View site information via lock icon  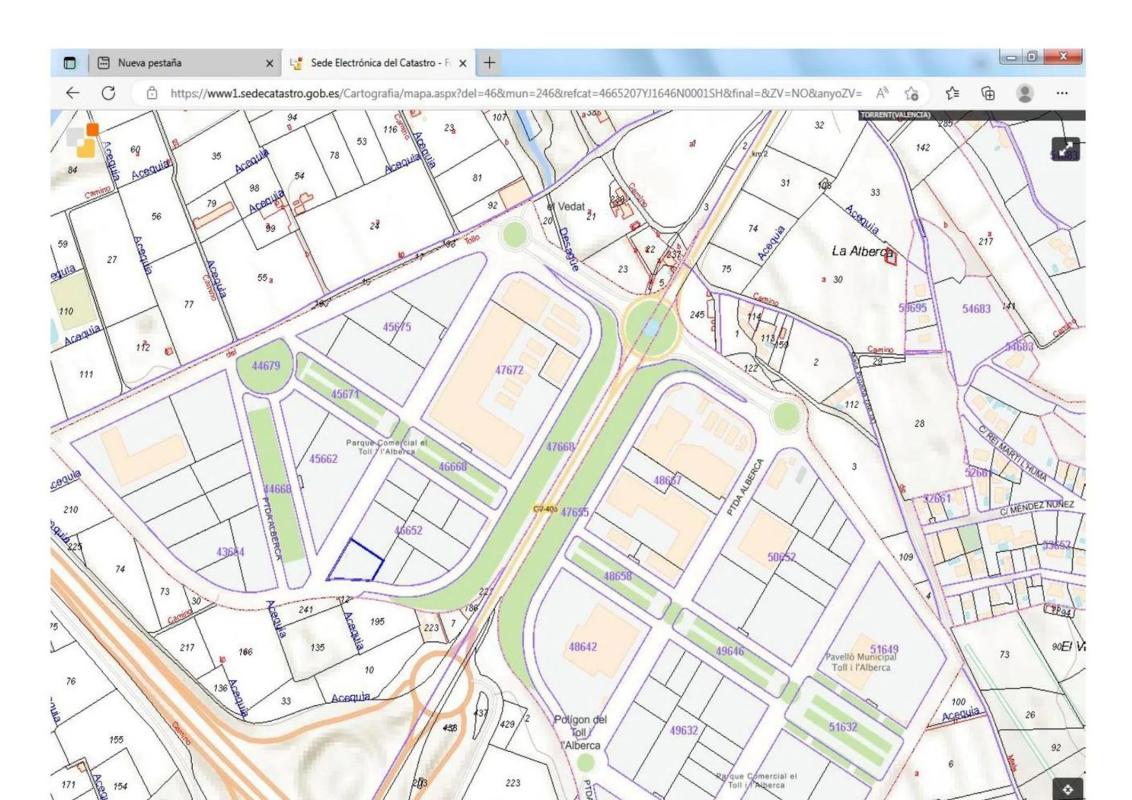pyautogui.click(x=151, y=93)
